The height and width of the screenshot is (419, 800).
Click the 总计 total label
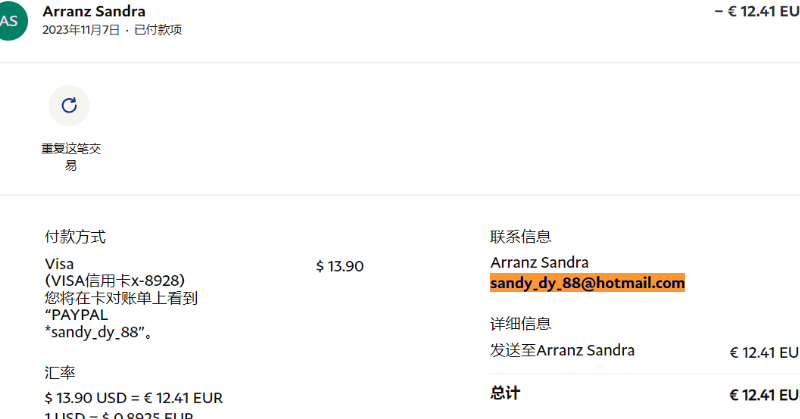pyautogui.click(x=505, y=393)
